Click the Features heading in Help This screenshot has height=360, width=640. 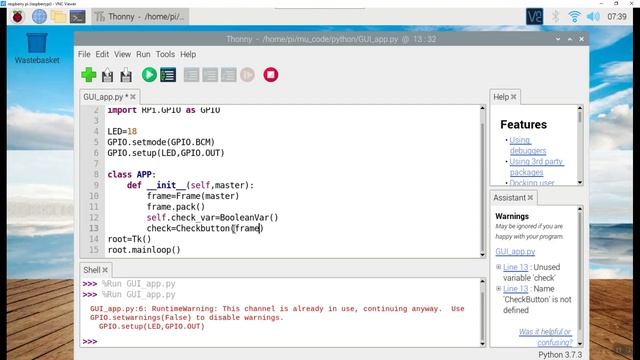point(523,124)
